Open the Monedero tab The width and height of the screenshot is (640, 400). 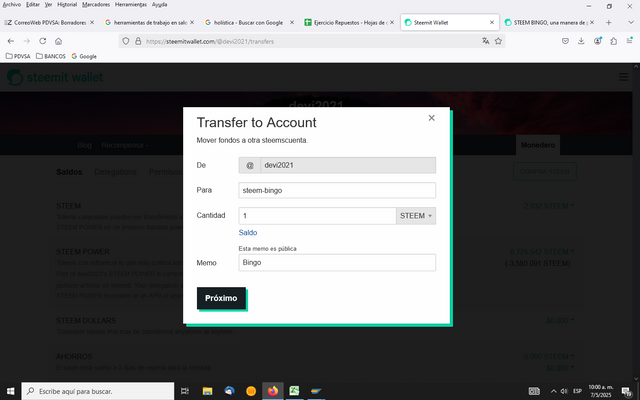click(538, 145)
